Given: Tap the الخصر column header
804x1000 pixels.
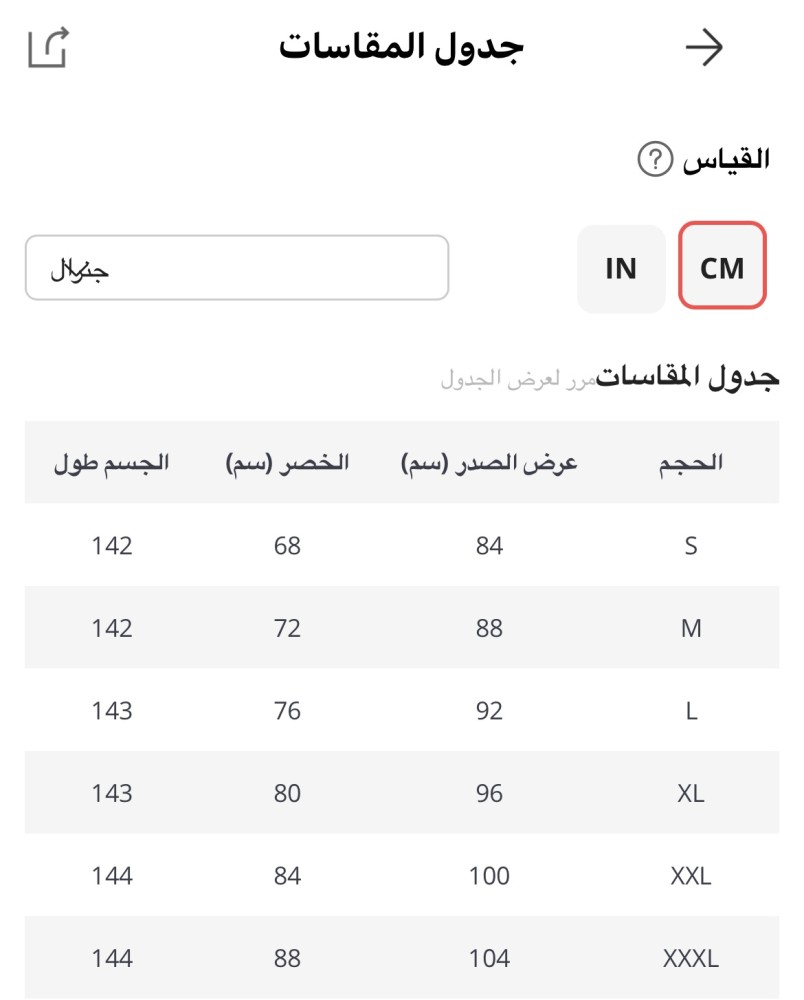Looking at the screenshot, I should [288, 463].
